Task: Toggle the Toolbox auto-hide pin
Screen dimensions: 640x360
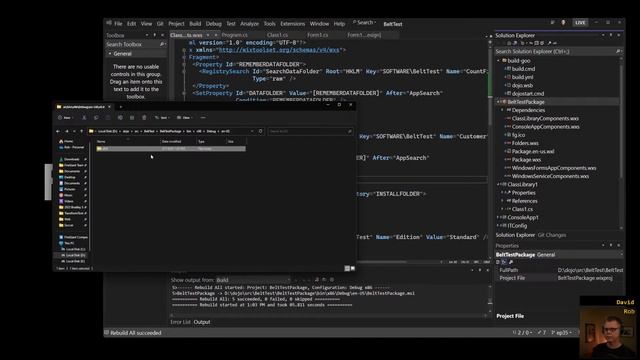Action: pos(155,35)
